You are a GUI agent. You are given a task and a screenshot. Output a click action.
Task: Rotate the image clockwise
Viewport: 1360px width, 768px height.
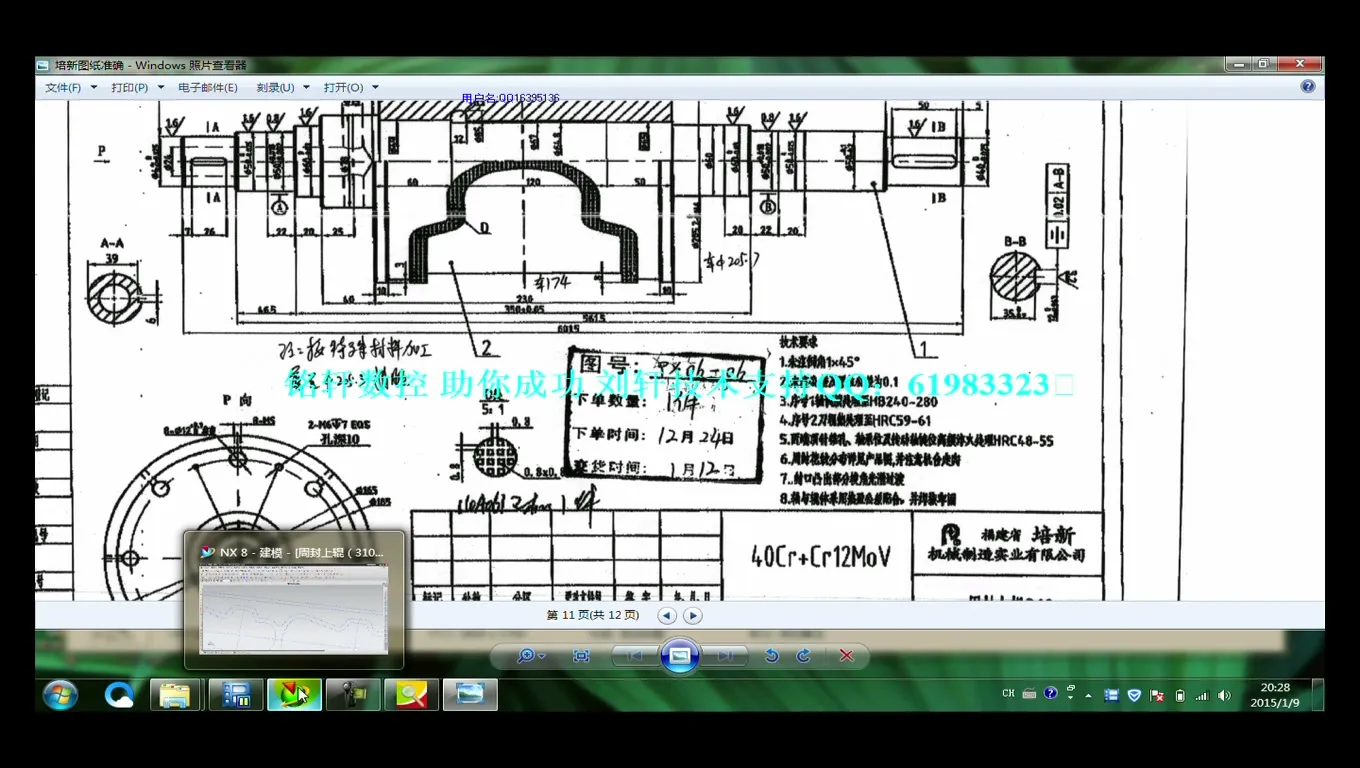point(803,656)
